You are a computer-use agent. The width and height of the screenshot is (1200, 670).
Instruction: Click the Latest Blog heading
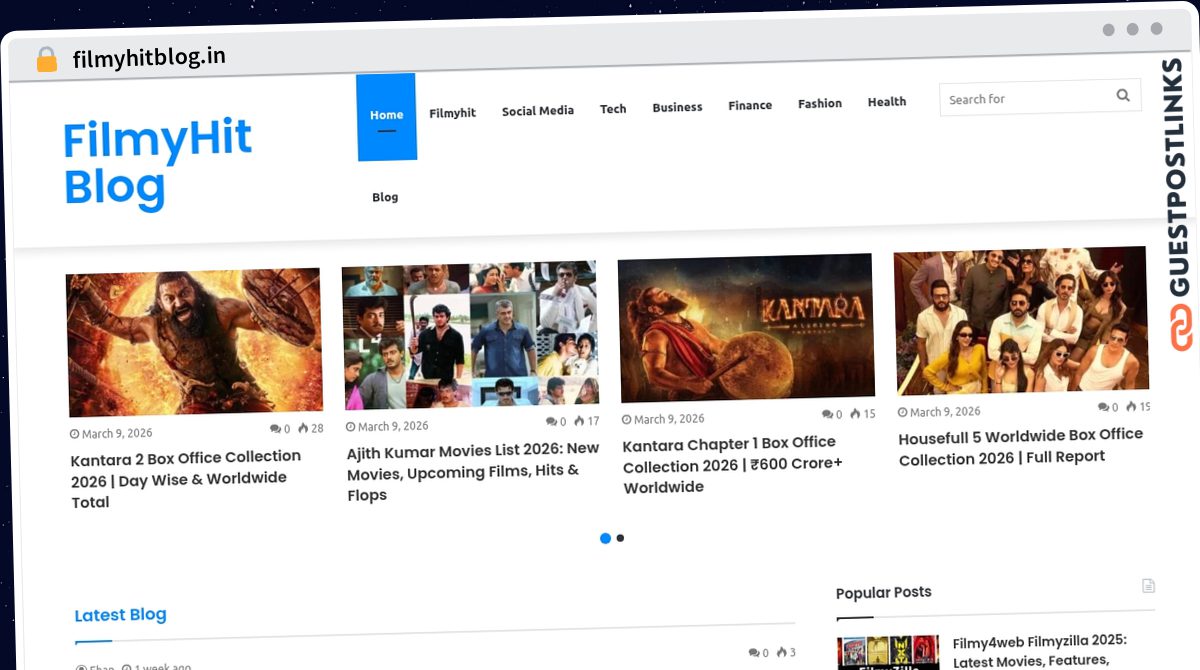click(x=120, y=614)
